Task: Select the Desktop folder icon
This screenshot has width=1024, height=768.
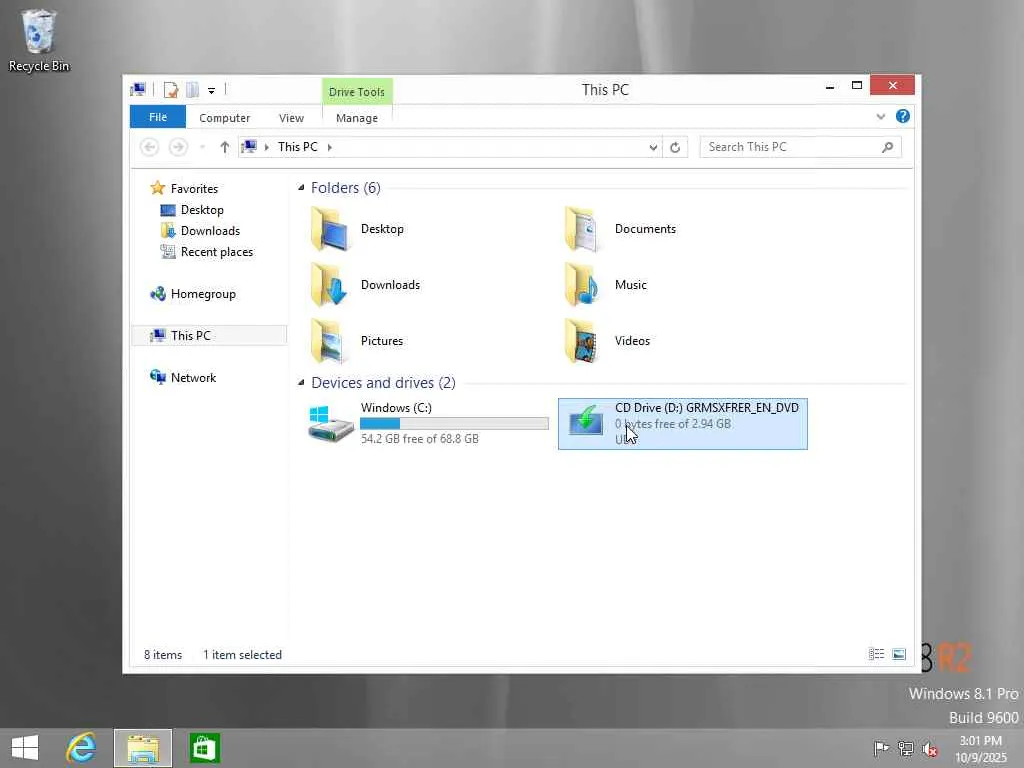Action: click(x=330, y=229)
